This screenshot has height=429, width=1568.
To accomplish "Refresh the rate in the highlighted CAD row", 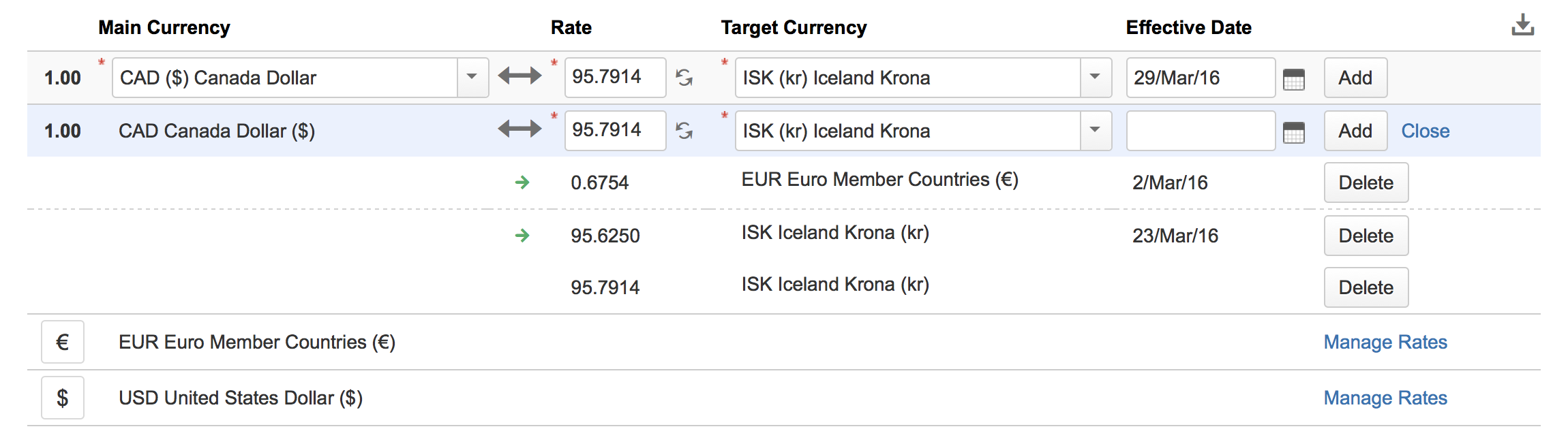I will (x=684, y=131).
